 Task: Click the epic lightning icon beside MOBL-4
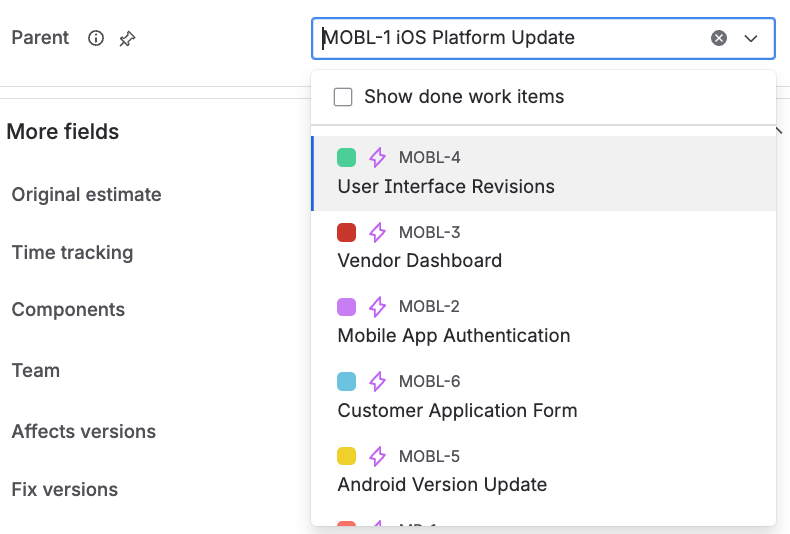(377, 157)
